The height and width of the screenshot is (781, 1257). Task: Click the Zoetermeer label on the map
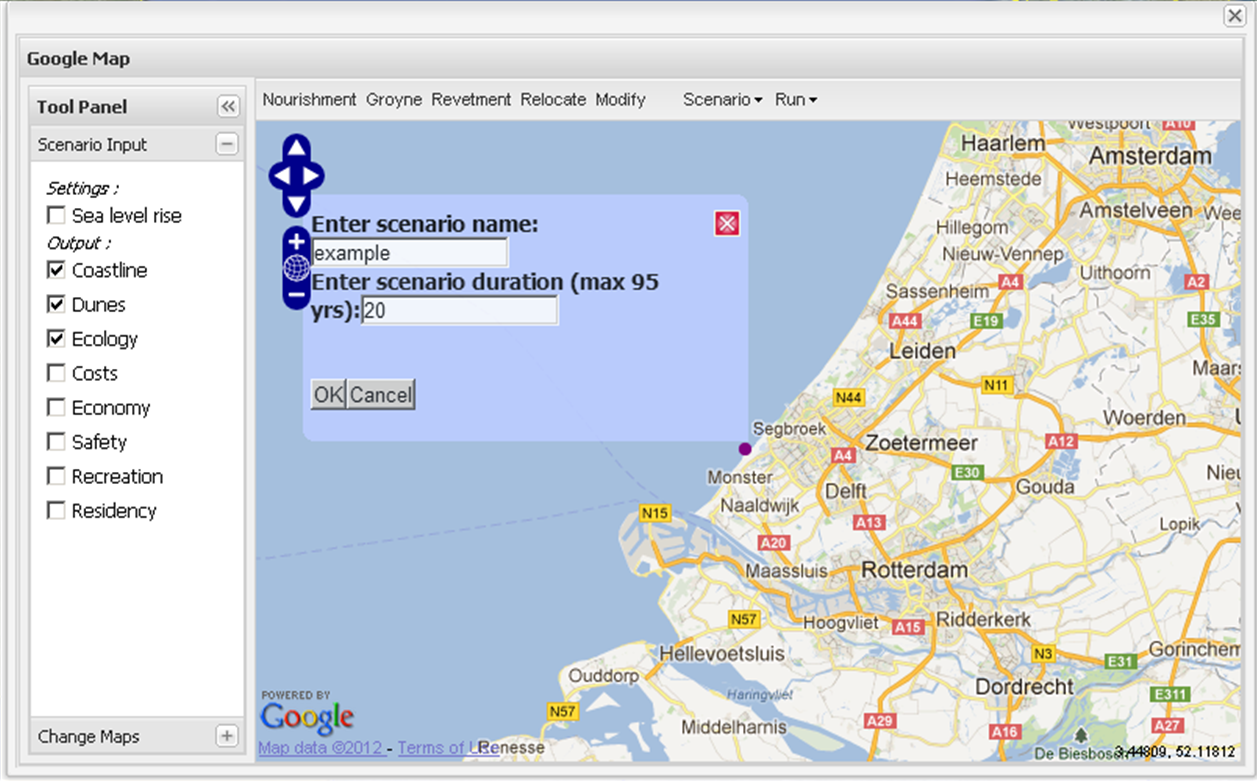coord(921,442)
